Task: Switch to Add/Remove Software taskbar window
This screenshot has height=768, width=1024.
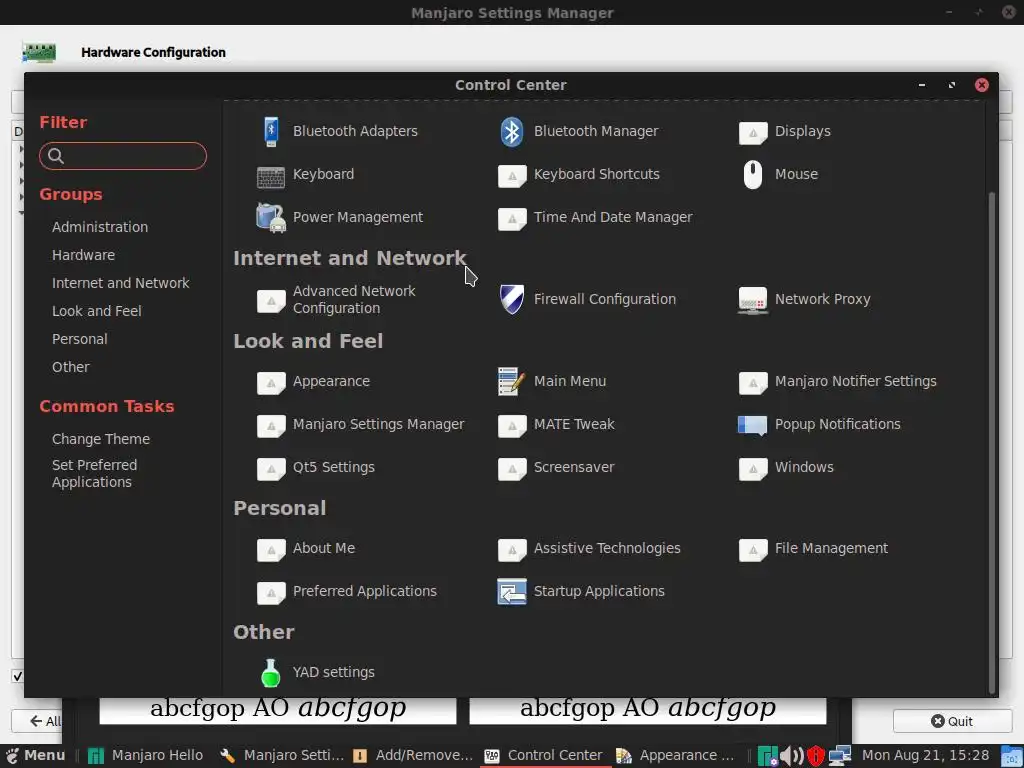Action: (413, 756)
